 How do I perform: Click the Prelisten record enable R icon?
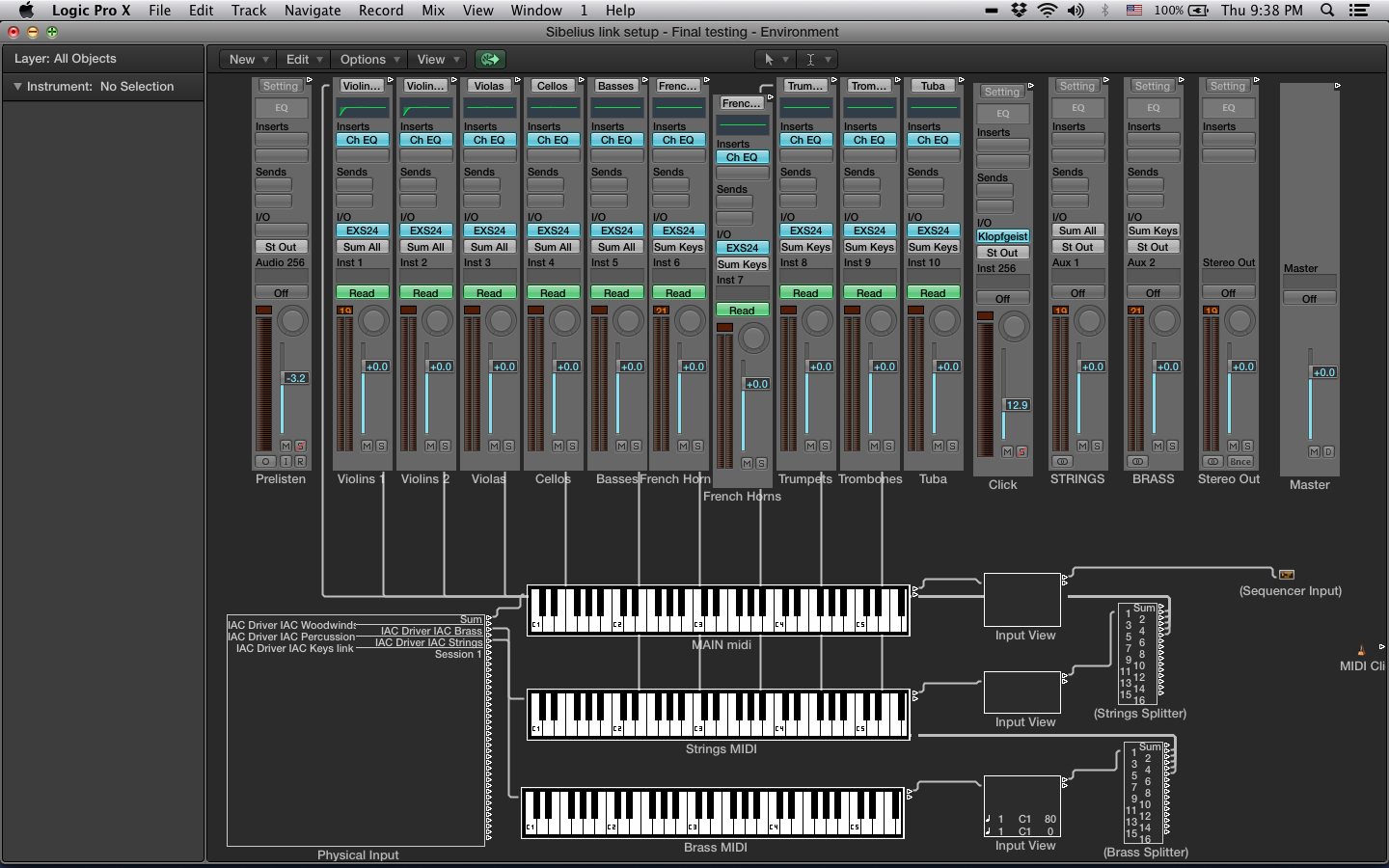300,462
